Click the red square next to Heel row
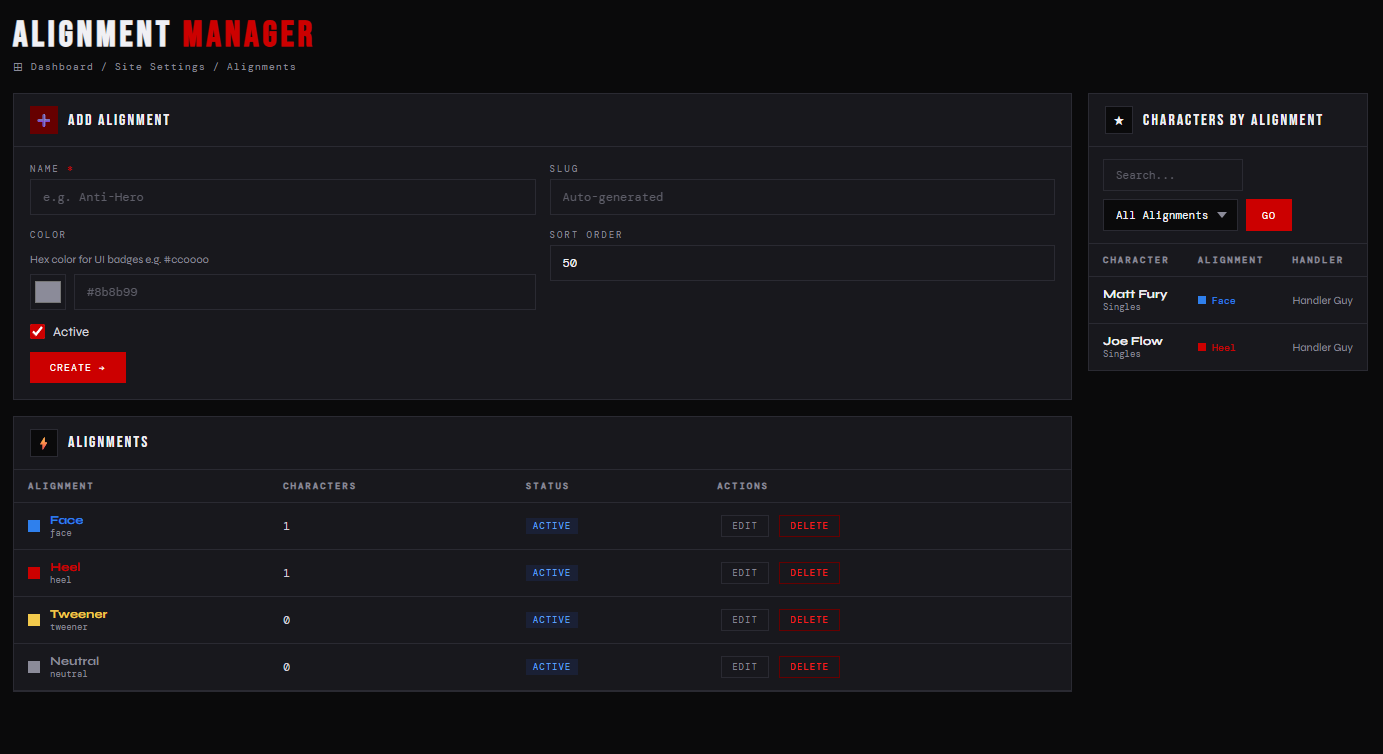 pos(34,573)
